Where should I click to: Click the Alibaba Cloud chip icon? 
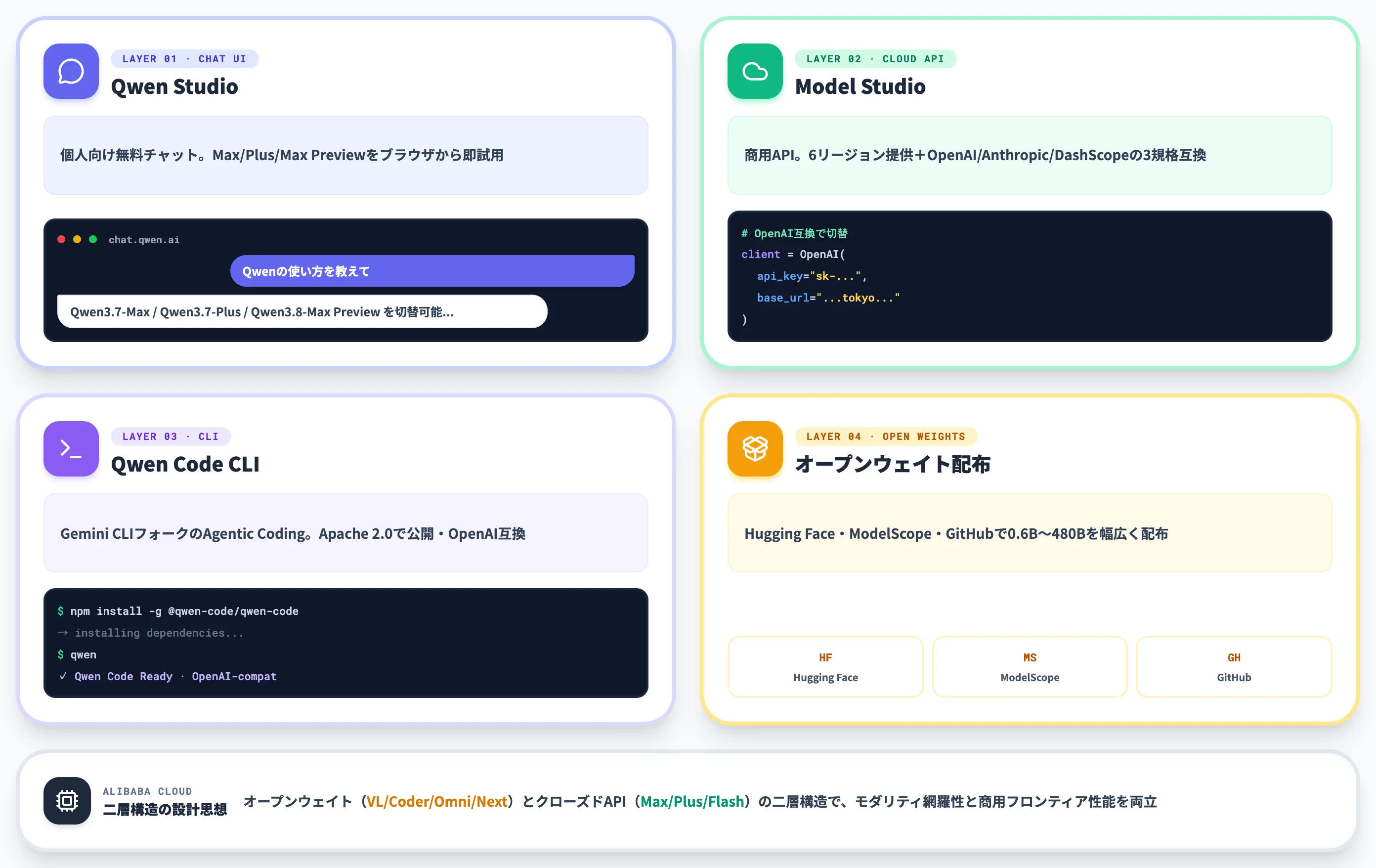67,801
